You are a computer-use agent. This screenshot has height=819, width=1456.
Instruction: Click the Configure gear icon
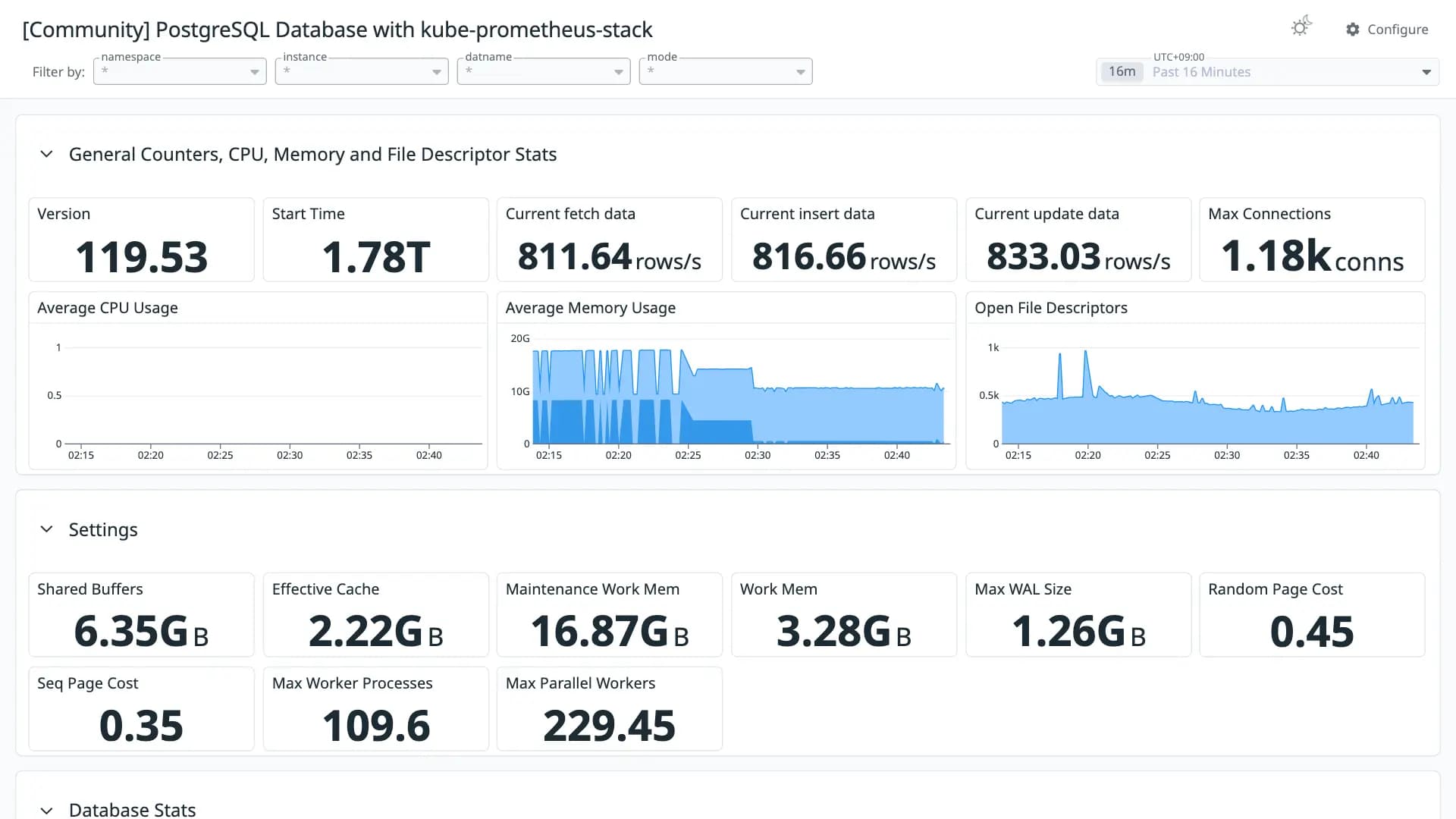click(x=1353, y=29)
